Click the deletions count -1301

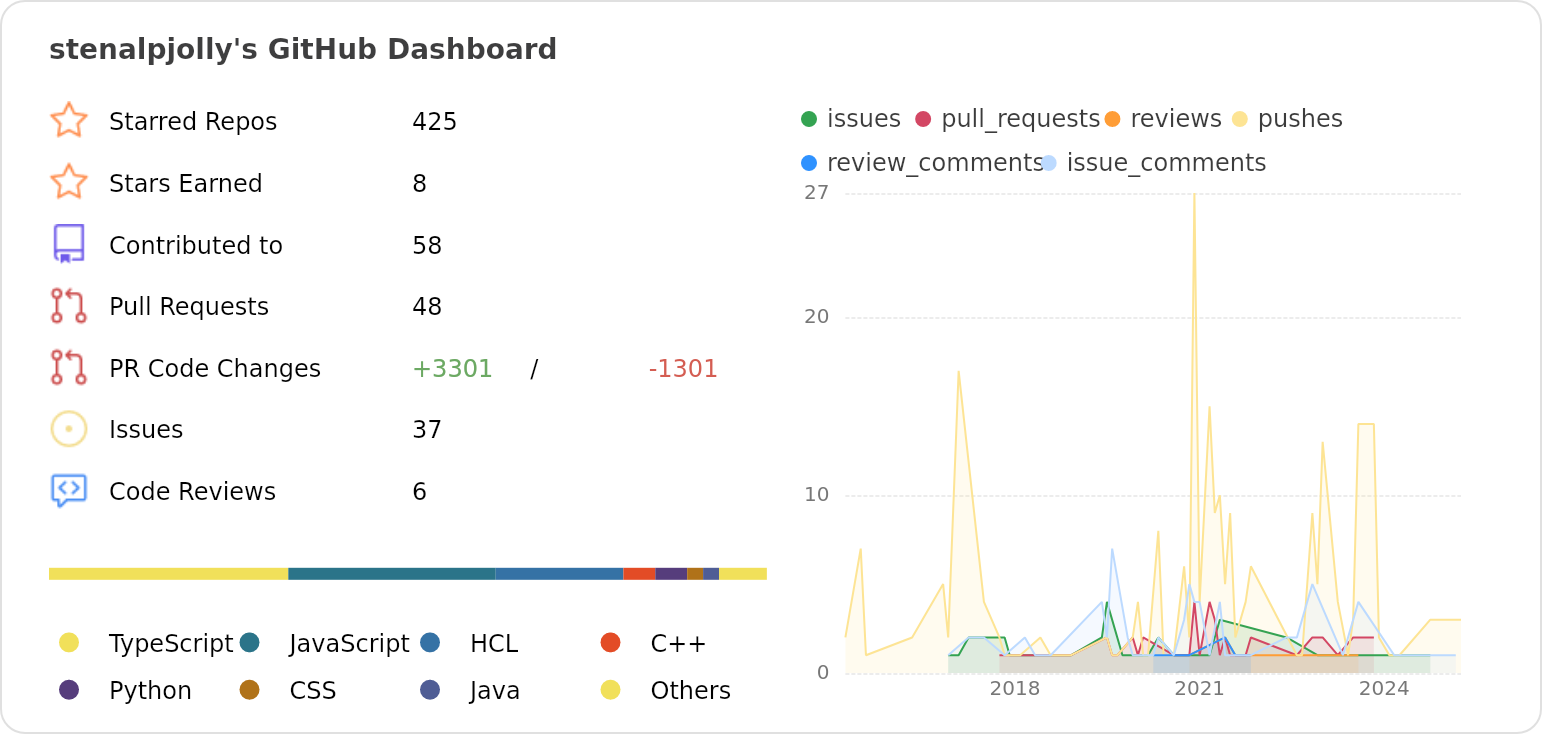pos(683,369)
